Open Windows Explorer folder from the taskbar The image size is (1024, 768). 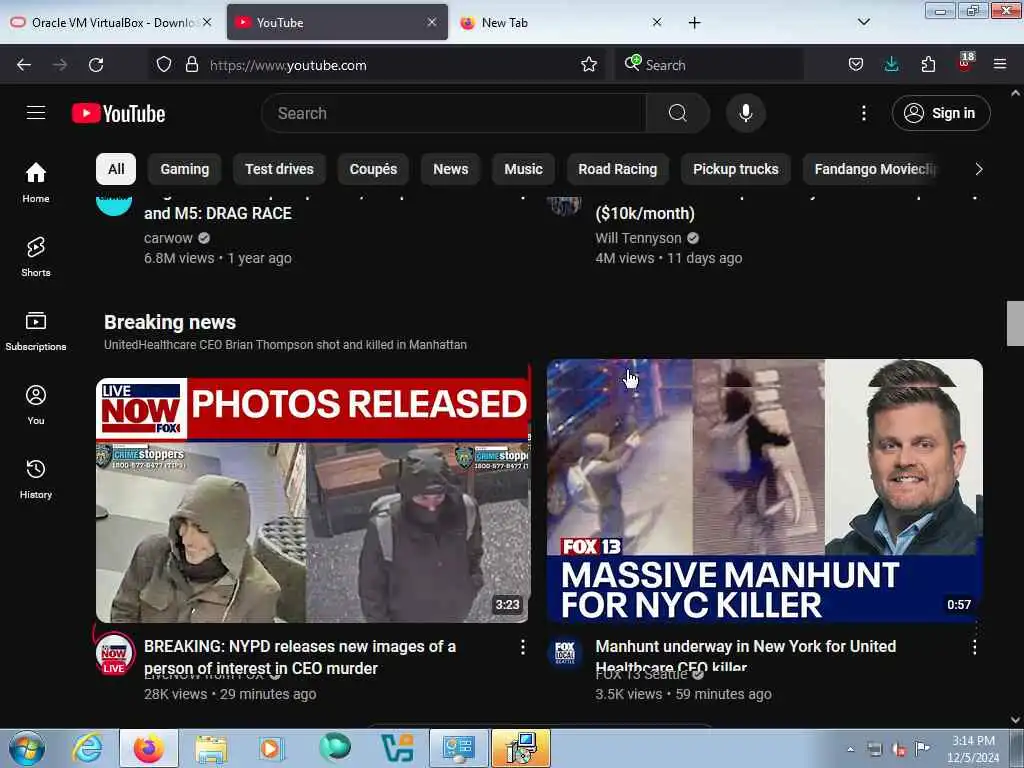click(211, 748)
